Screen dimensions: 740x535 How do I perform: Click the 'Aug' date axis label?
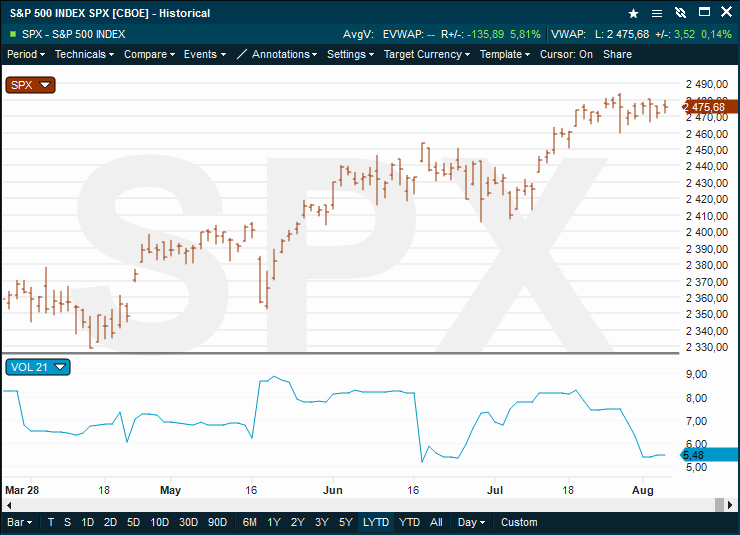pyautogui.click(x=642, y=490)
